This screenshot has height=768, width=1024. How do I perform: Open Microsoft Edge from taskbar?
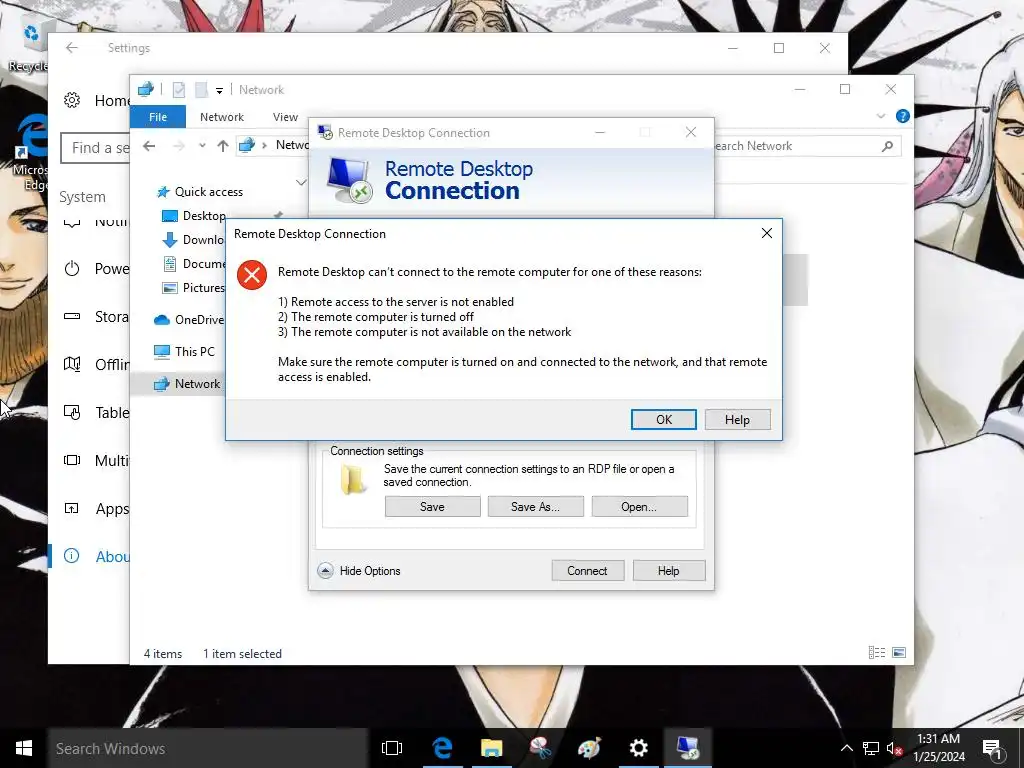(442, 748)
